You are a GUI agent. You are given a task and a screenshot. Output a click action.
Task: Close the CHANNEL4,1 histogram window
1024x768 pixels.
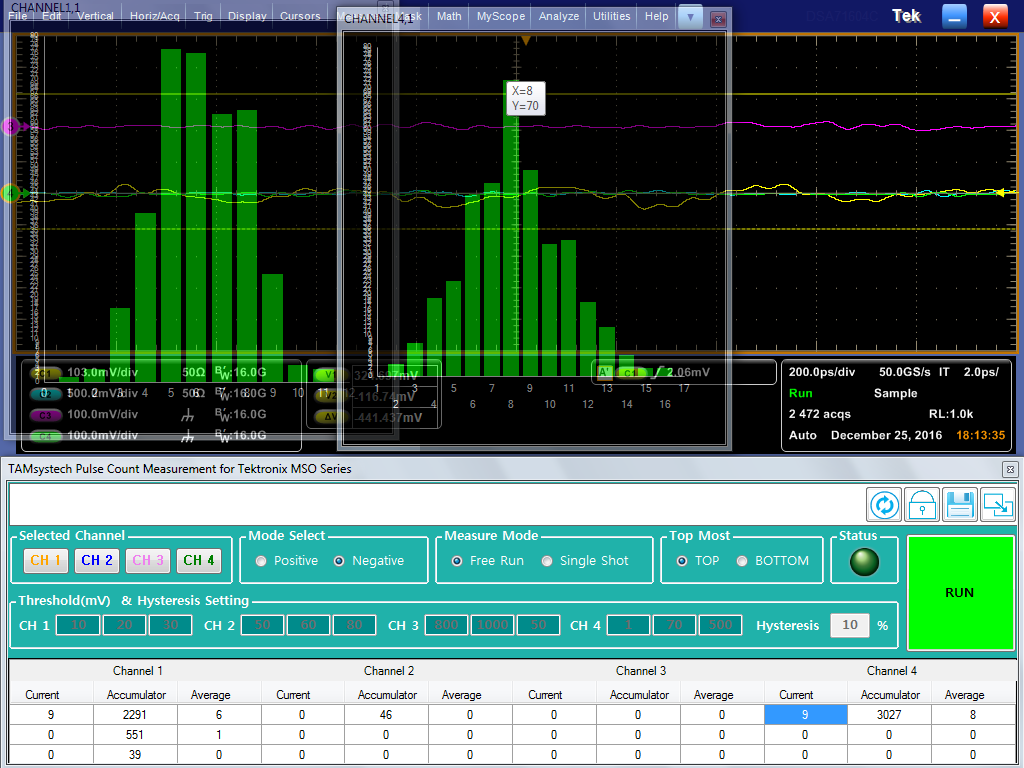(x=718, y=19)
